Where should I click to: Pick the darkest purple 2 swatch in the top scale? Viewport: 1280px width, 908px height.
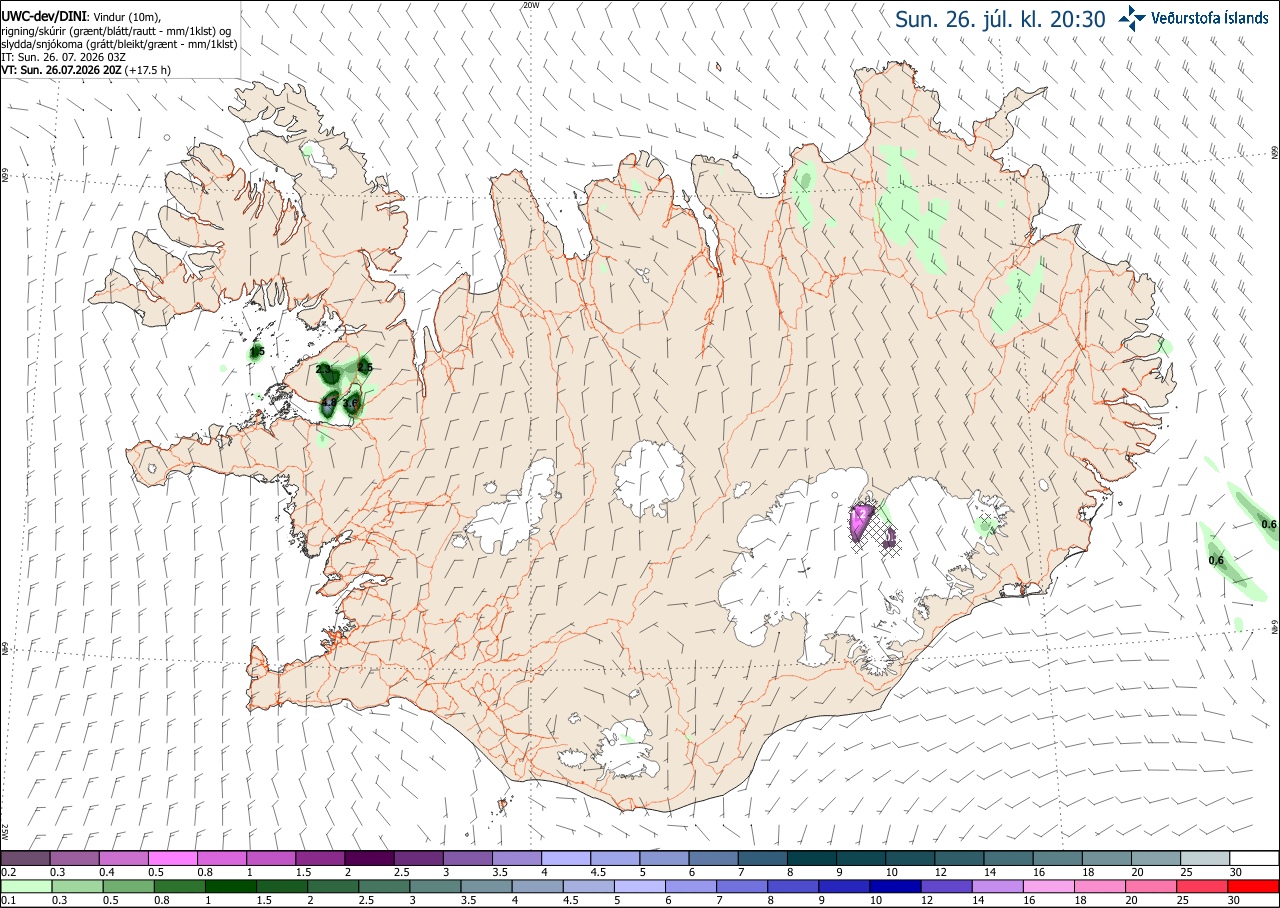click(x=369, y=858)
